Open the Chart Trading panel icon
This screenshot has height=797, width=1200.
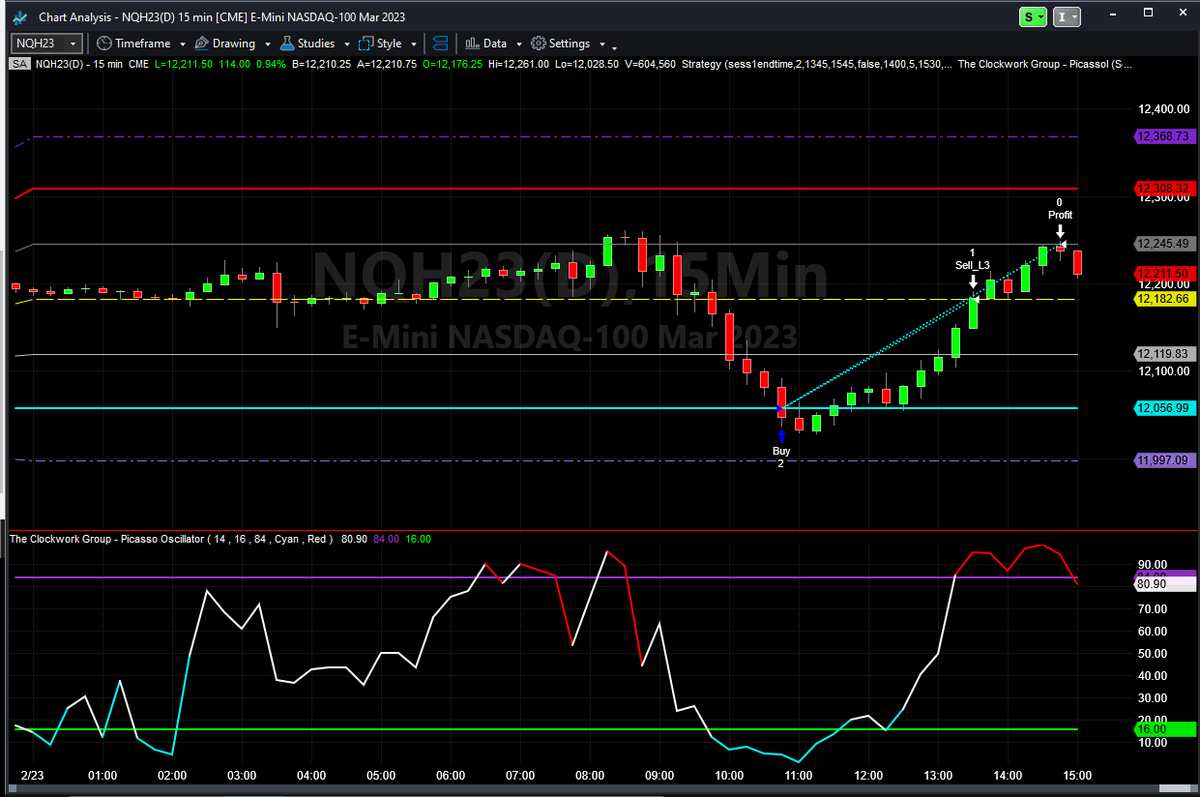pyautogui.click(x=440, y=44)
